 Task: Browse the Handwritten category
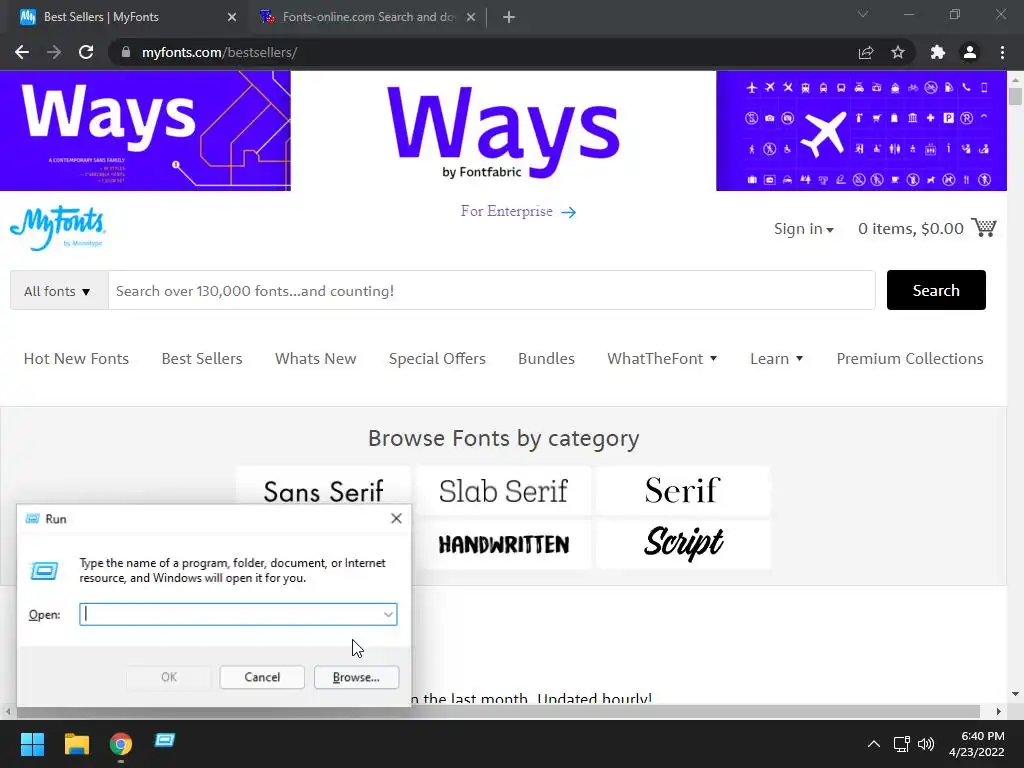[504, 544]
